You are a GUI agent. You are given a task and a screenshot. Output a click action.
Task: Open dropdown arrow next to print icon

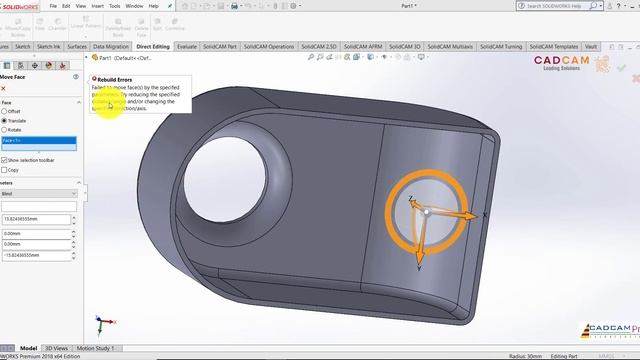pos(241,6)
